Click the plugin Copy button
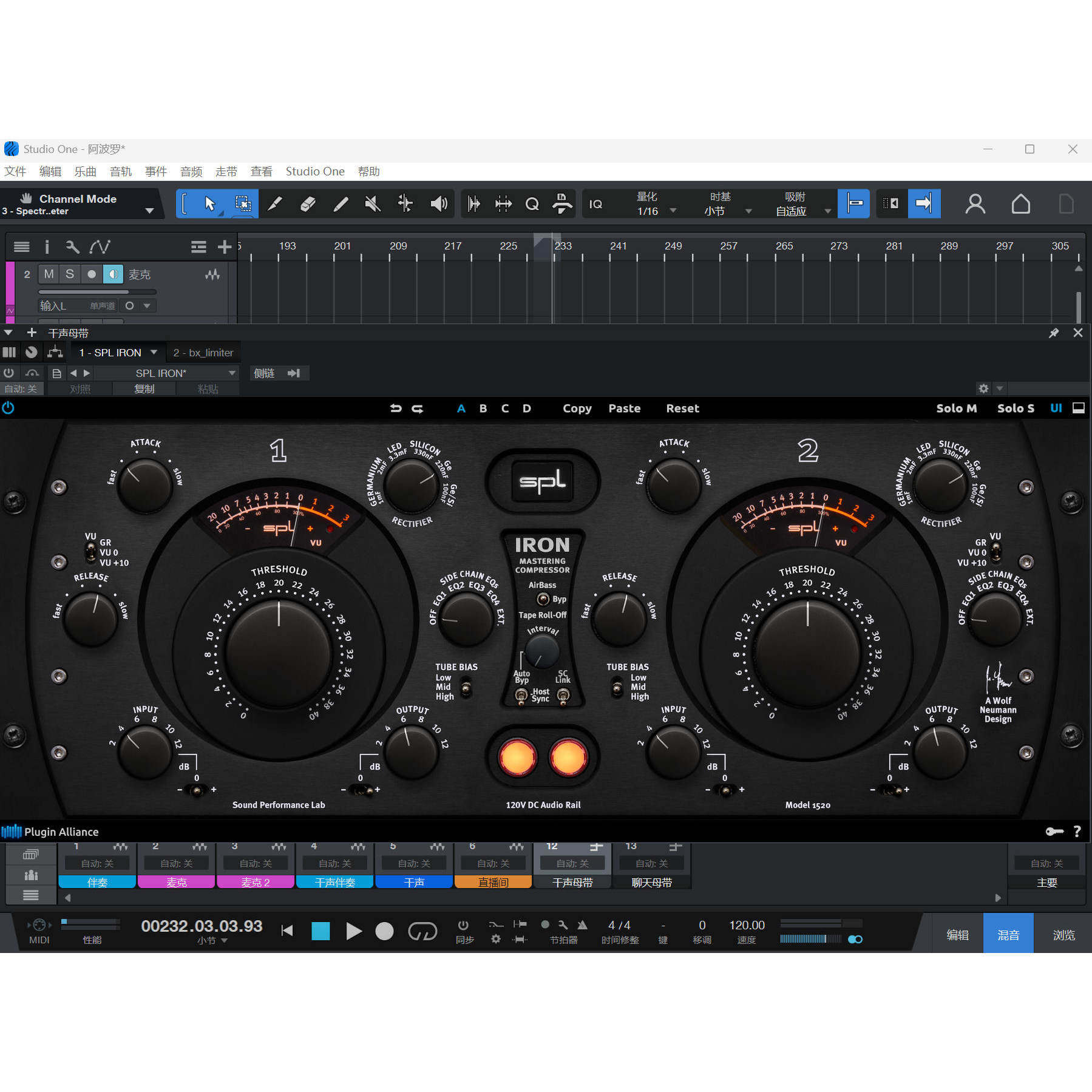The width and height of the screenshot is (1092, 1092). [x=577, y=409]
